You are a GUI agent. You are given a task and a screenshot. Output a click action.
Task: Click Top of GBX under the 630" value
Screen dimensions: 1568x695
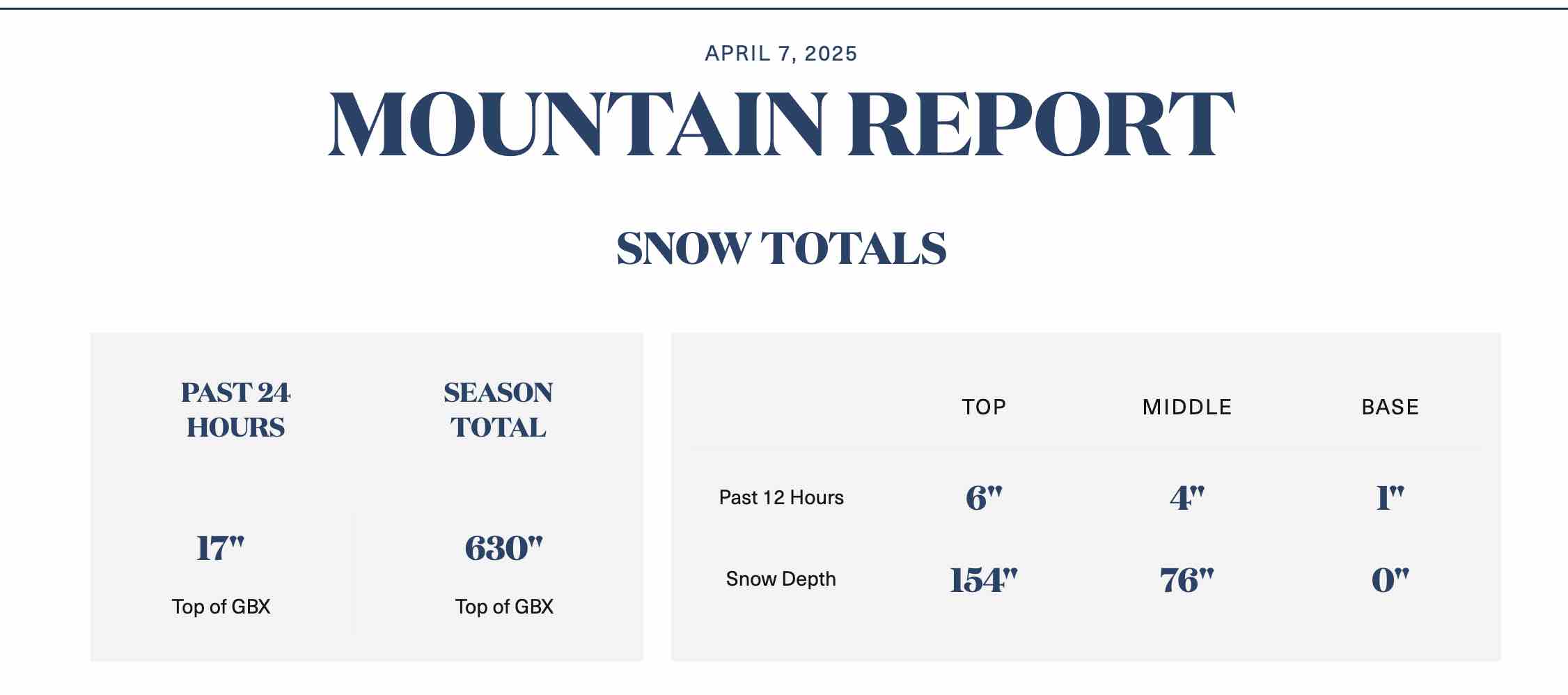504,607
